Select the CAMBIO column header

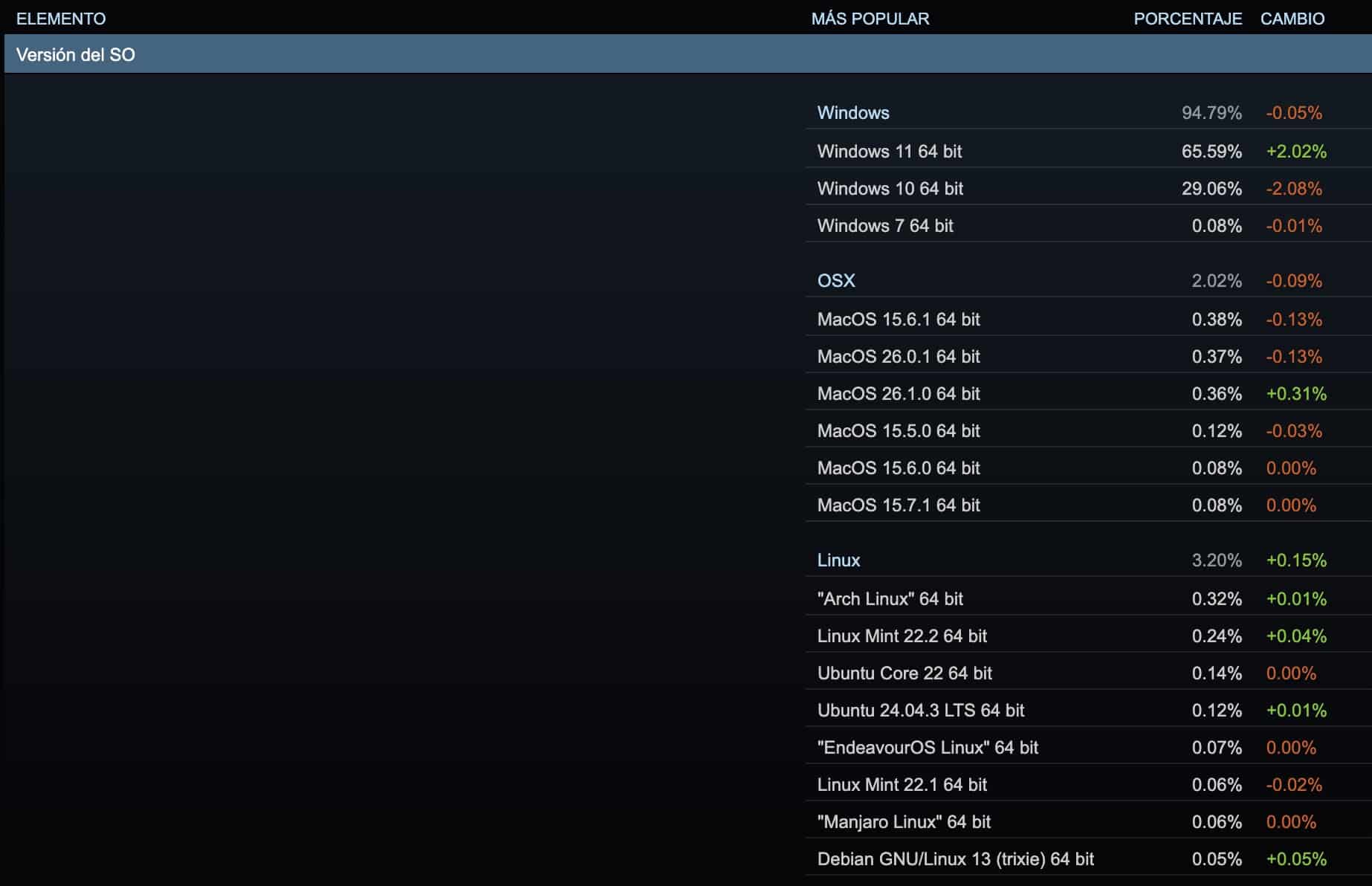pos(1292,19)
